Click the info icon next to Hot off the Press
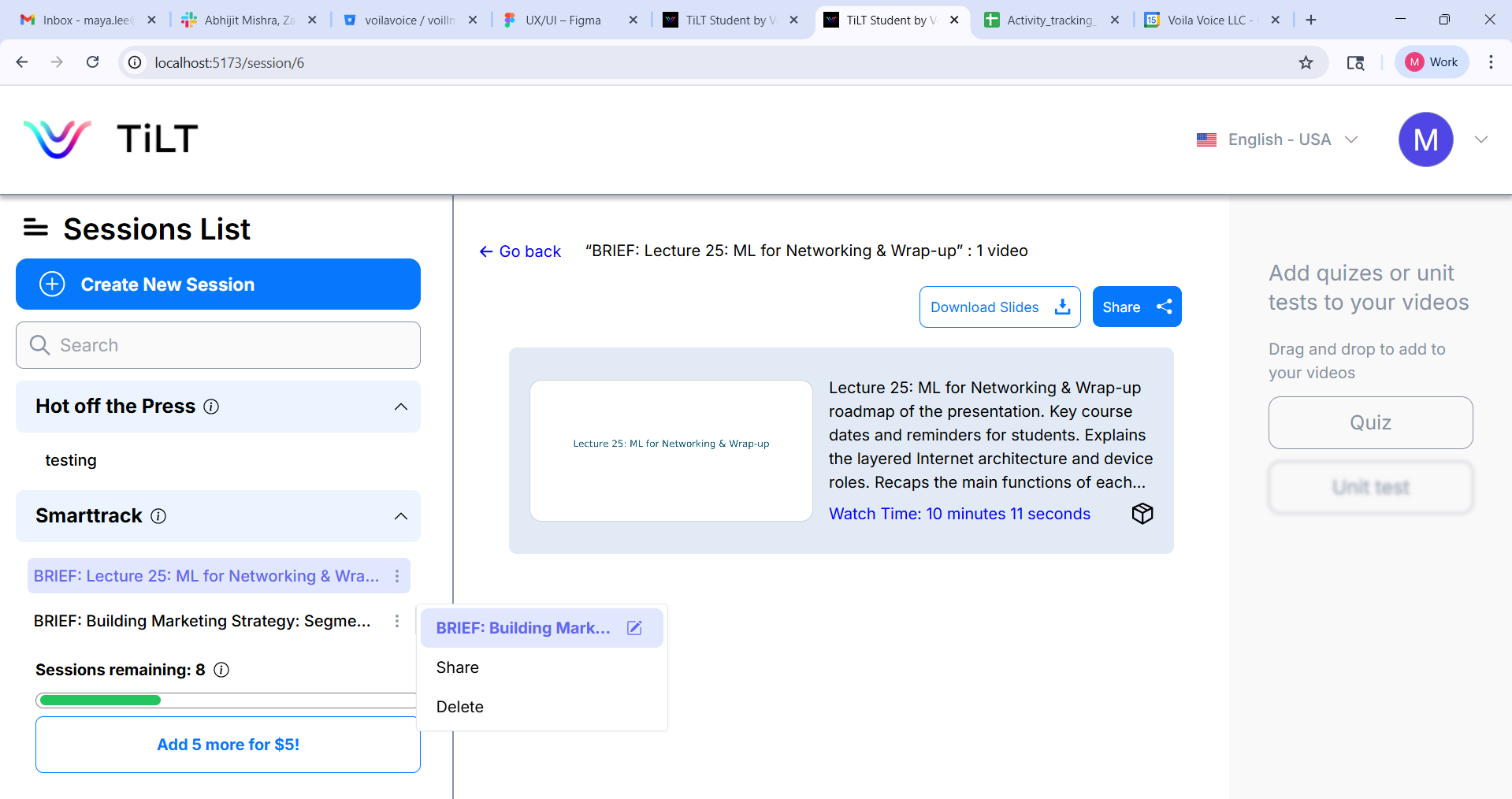The width and height of the screenshot is (1512, 799). [x=211, y=407]
